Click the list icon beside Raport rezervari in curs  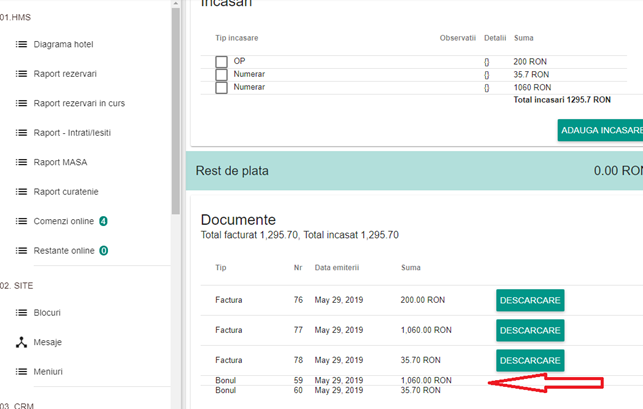[x=21, y=103]
